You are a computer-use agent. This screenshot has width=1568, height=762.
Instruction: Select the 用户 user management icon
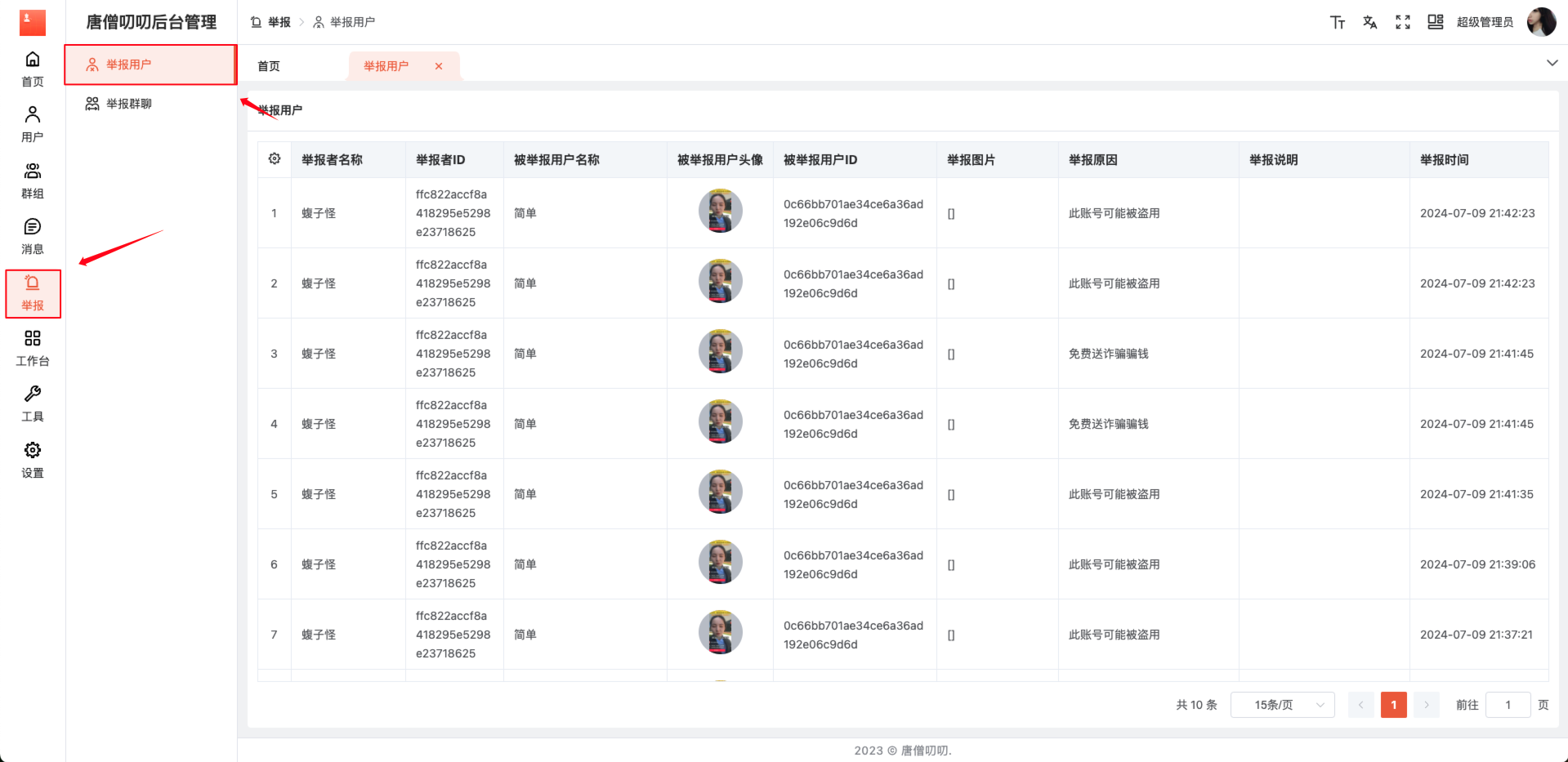pyautogui.click(x=33, y=124)
